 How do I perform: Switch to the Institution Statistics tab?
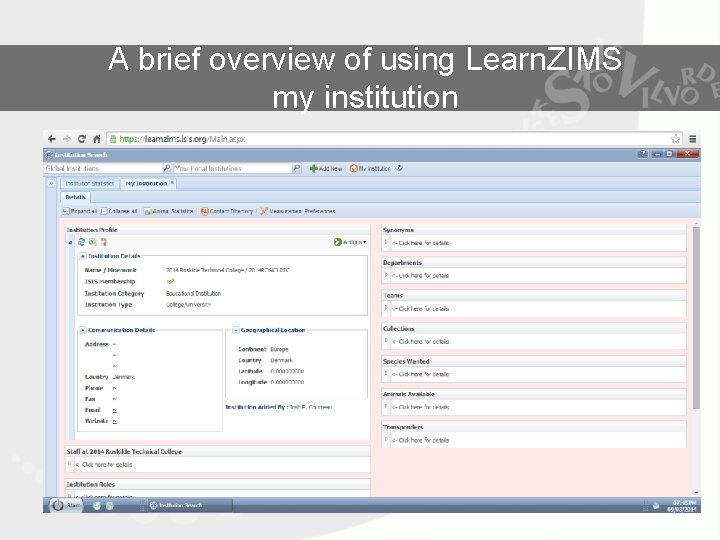tap(89, 184)
